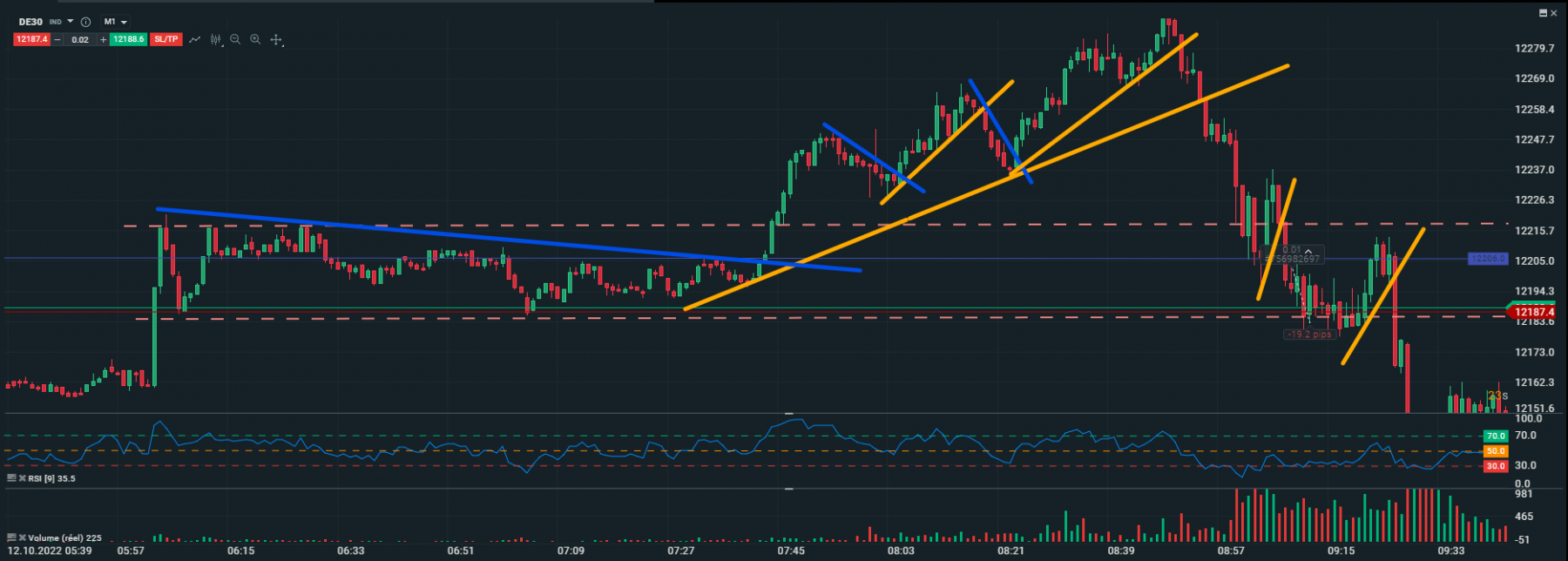This screenshot has width=1568, height=561.
Task: Zoom in the chart with the magnifier plus icon
Action: [x=255, y=39]
